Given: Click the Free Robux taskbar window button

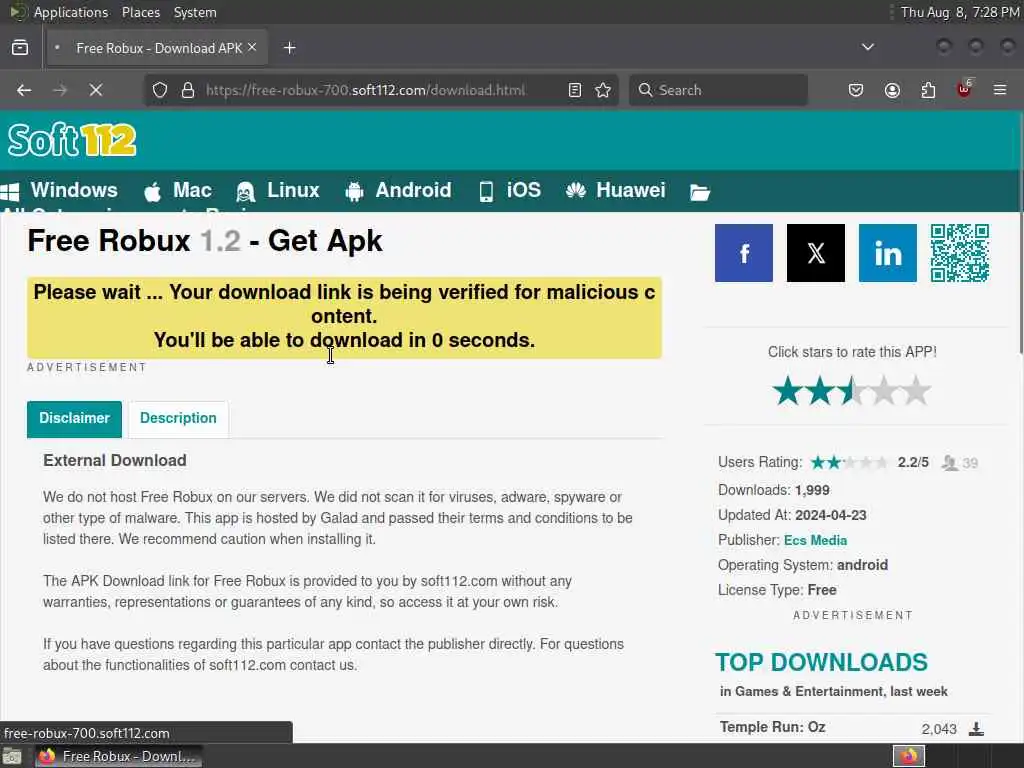Looking at the screenshot, I should click(118, 756).
